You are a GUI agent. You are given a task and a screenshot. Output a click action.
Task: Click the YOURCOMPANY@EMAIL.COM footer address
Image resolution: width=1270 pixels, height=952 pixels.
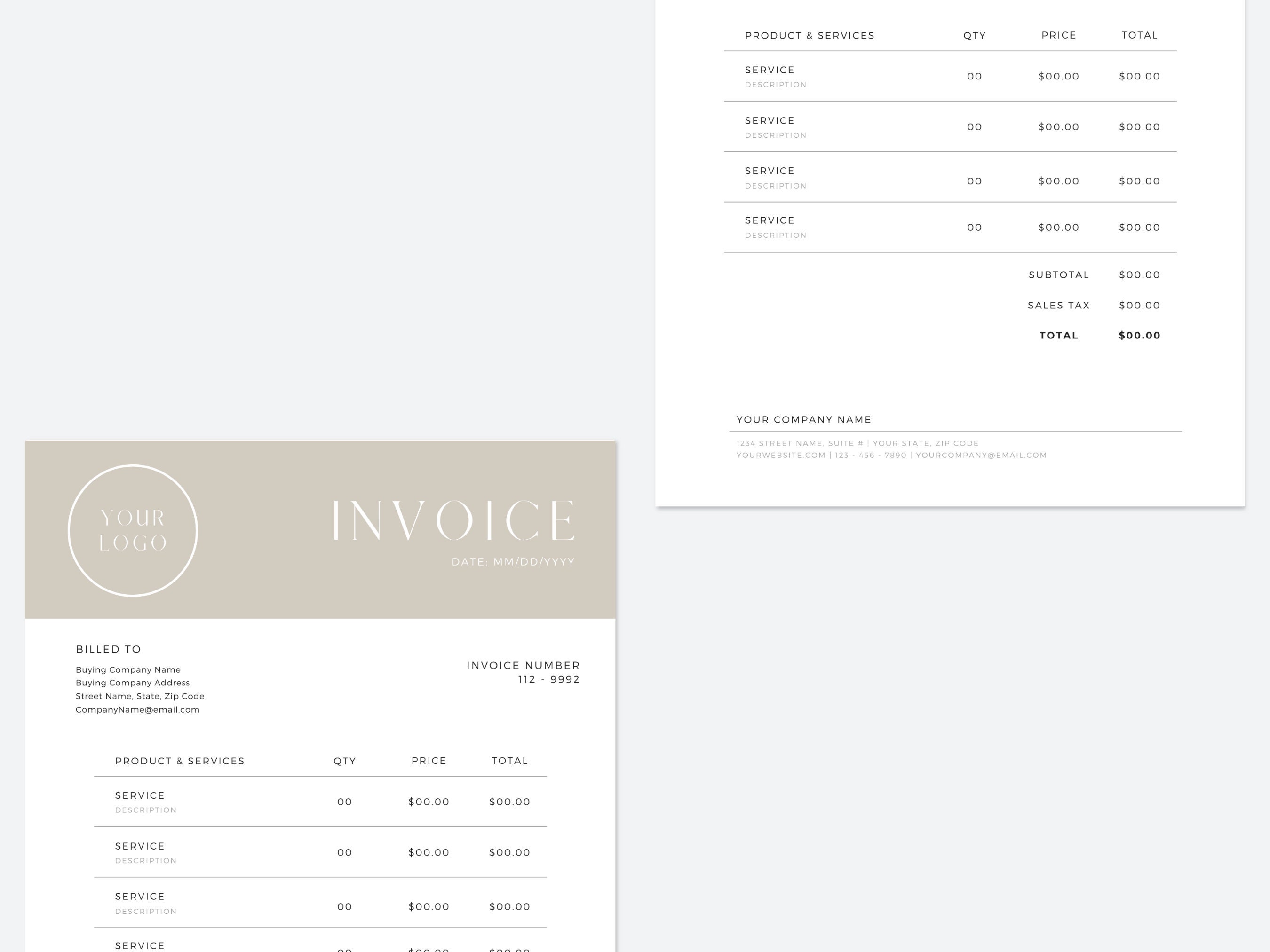(982, 455)
